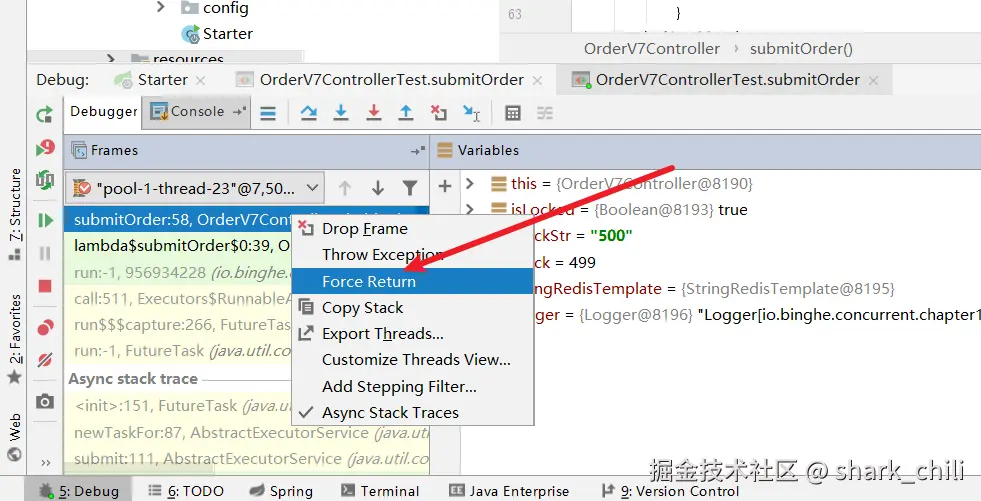Image resolution: width=981 pixels, height=501 pixels.
Task: Expand the config folder in project tree
Action: 161,7
